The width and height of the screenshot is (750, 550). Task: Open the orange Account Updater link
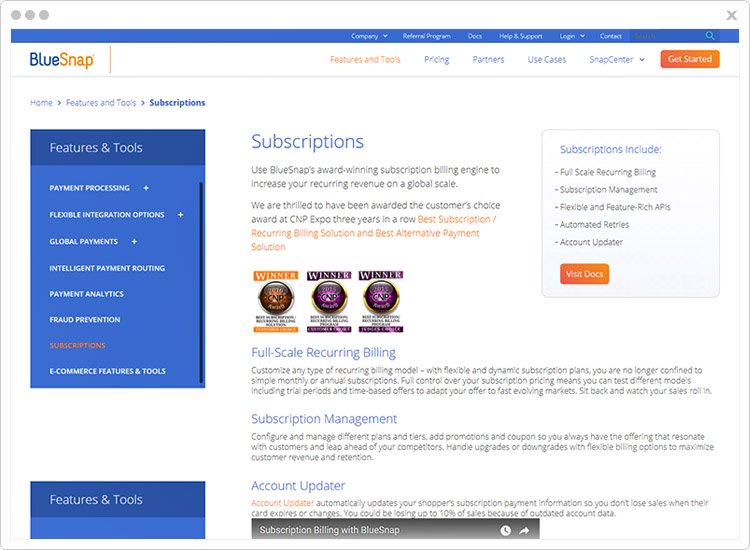(x=283, y=503)
